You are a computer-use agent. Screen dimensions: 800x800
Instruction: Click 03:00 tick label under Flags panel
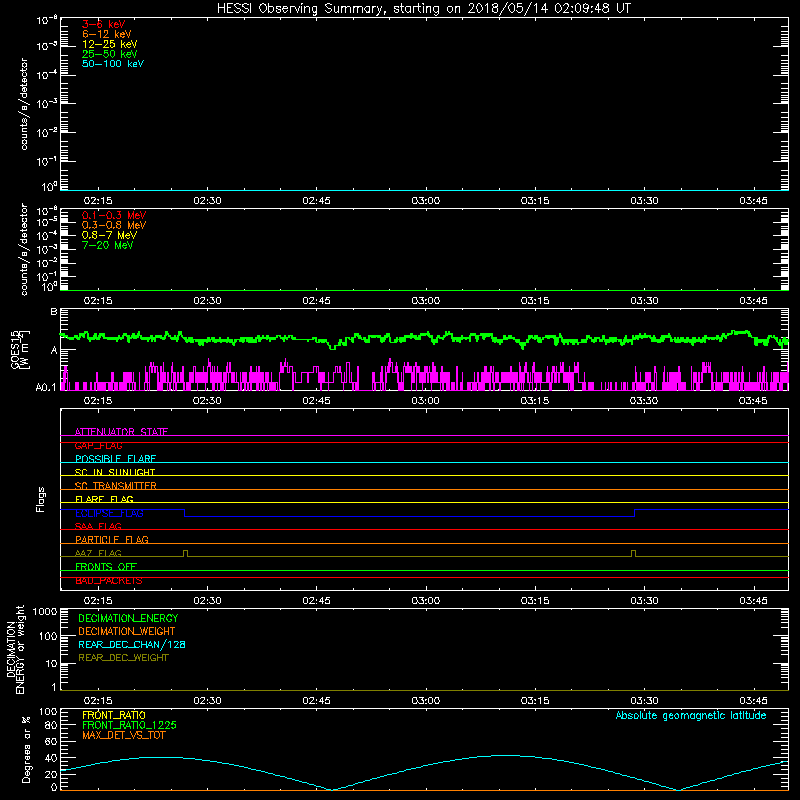(x=426, y=601)
